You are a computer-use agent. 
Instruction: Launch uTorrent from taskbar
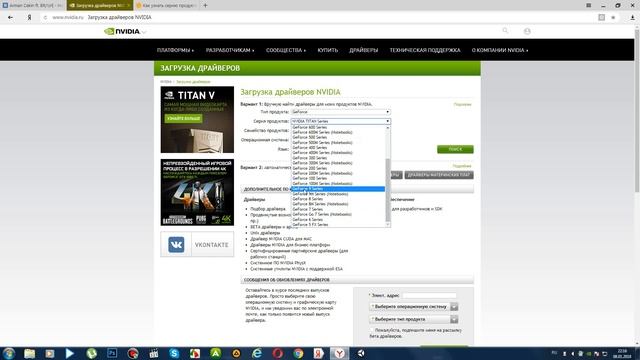point(91,353)
